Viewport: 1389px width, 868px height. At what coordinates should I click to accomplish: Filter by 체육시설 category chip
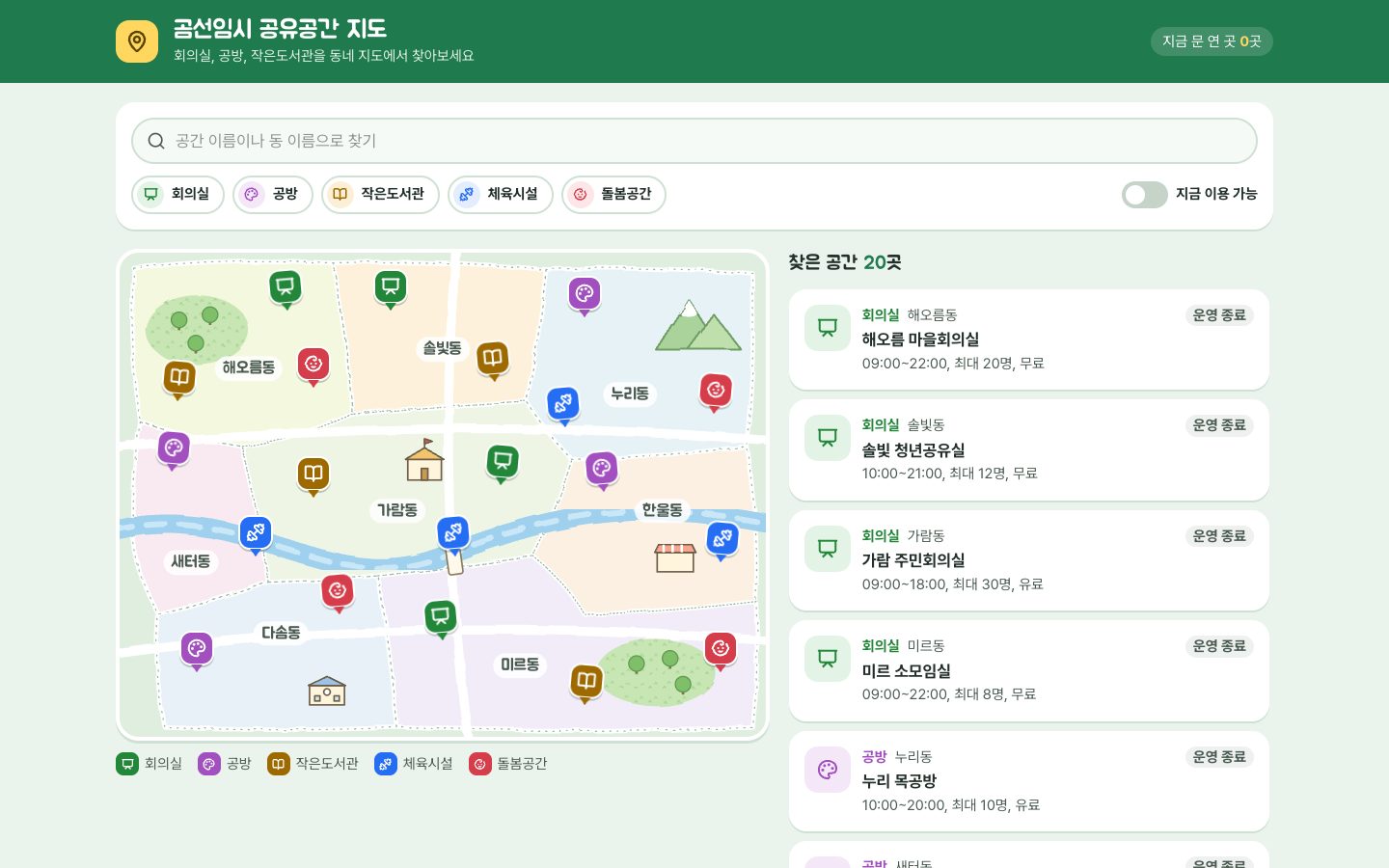pos(500,194)
